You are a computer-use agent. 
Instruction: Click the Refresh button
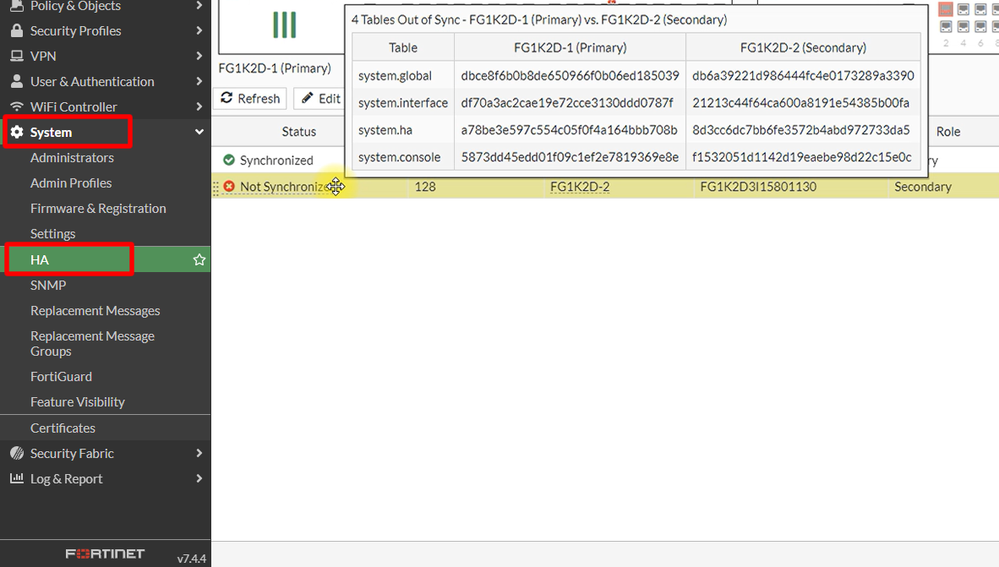250,98
